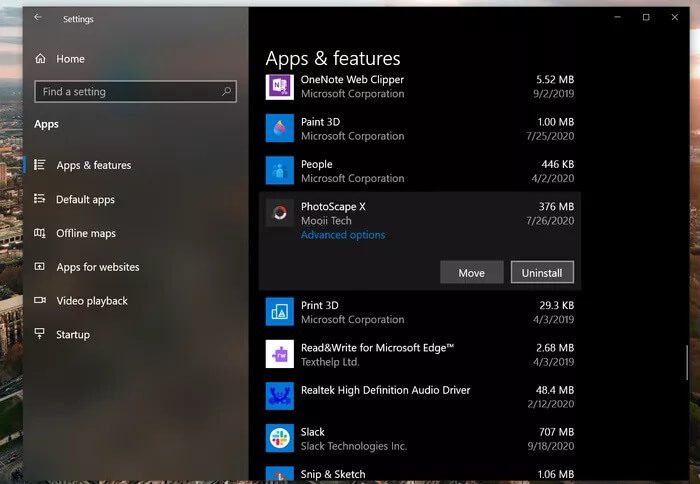Click the Video playback sidebar icon
Screen dimensions: 700x484
point(40,300)
